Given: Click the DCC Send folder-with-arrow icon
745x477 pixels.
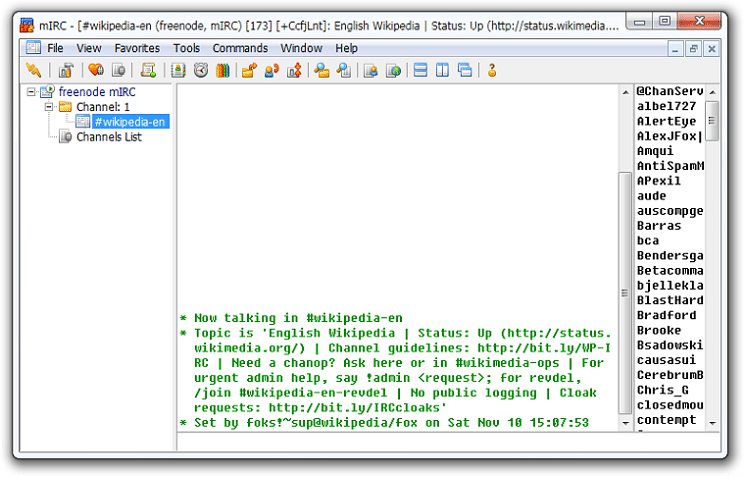Looking at the screenshot, I should tap(249, 70).
